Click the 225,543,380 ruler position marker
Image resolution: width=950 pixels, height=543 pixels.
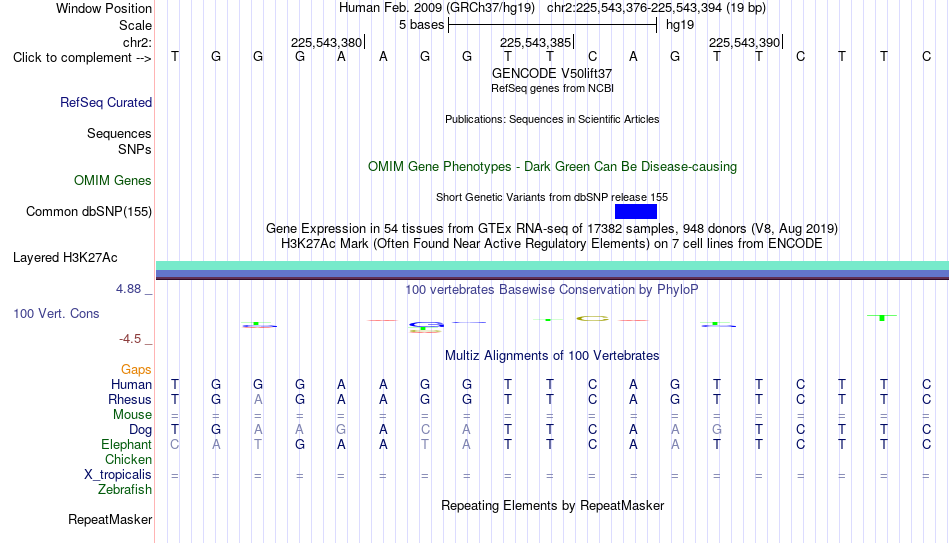click(326, 42)
